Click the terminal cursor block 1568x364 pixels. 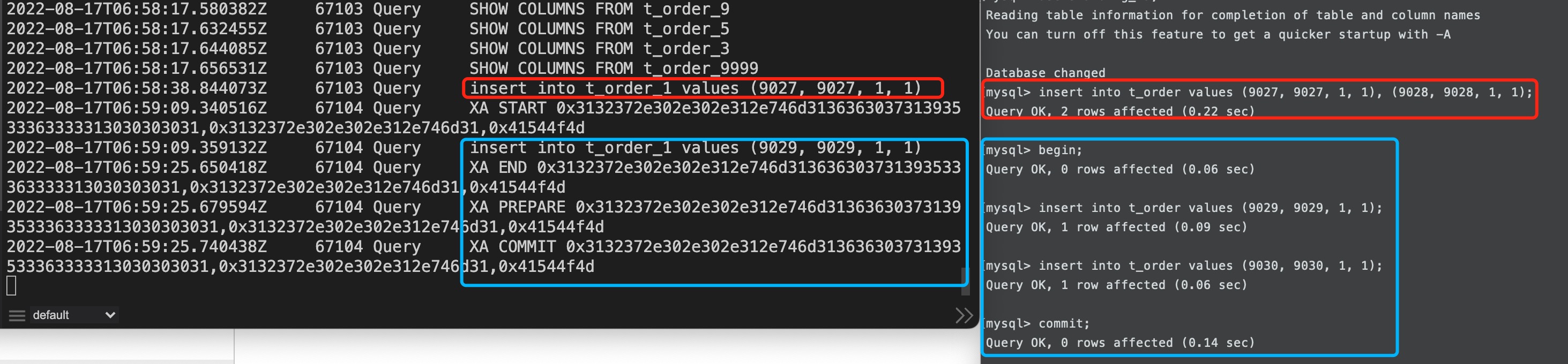tap(11, 286)
